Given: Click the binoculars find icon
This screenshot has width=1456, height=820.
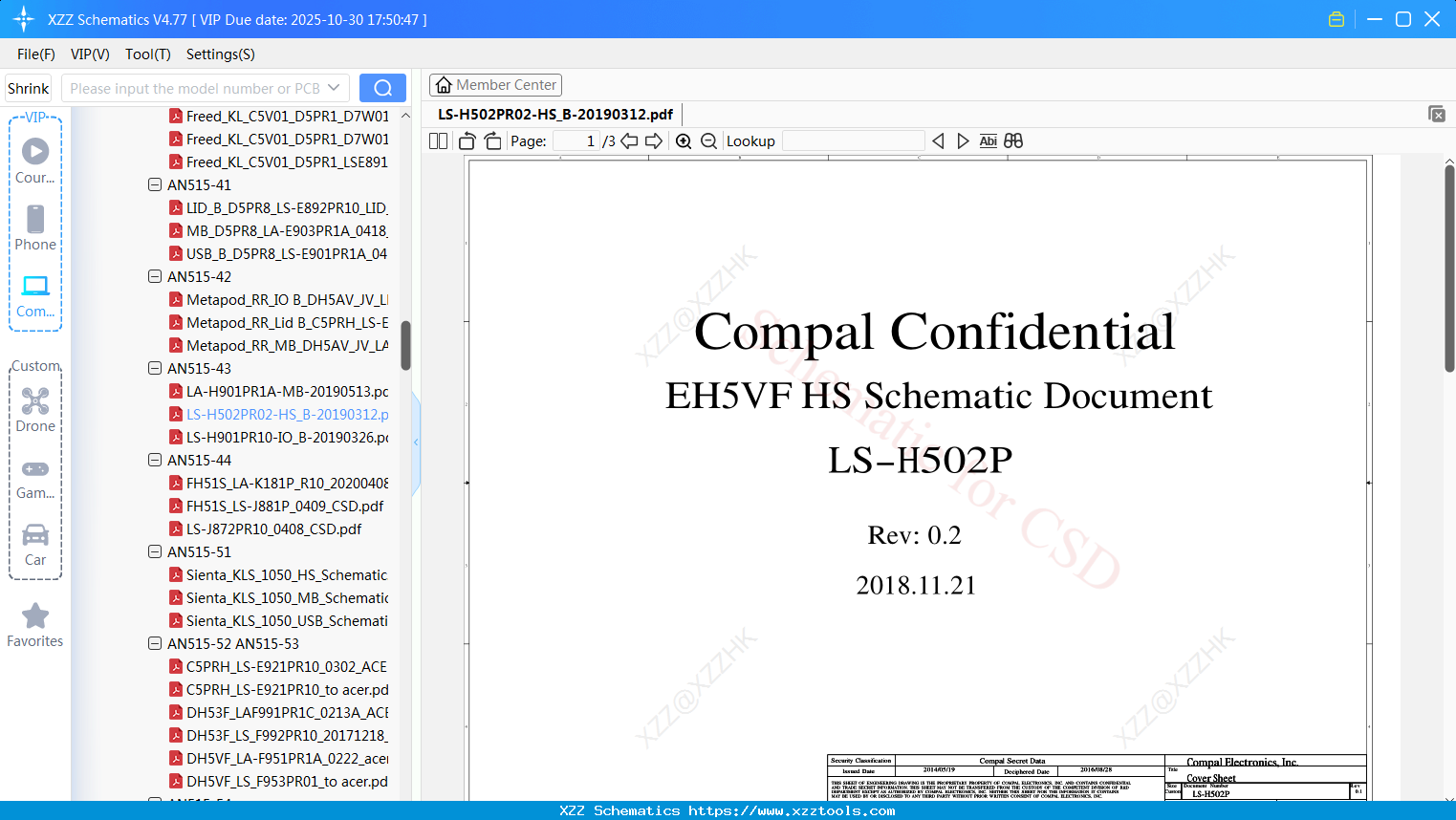Looking at the screenshot, I should pyautogui.click(x=1013, y=141).
